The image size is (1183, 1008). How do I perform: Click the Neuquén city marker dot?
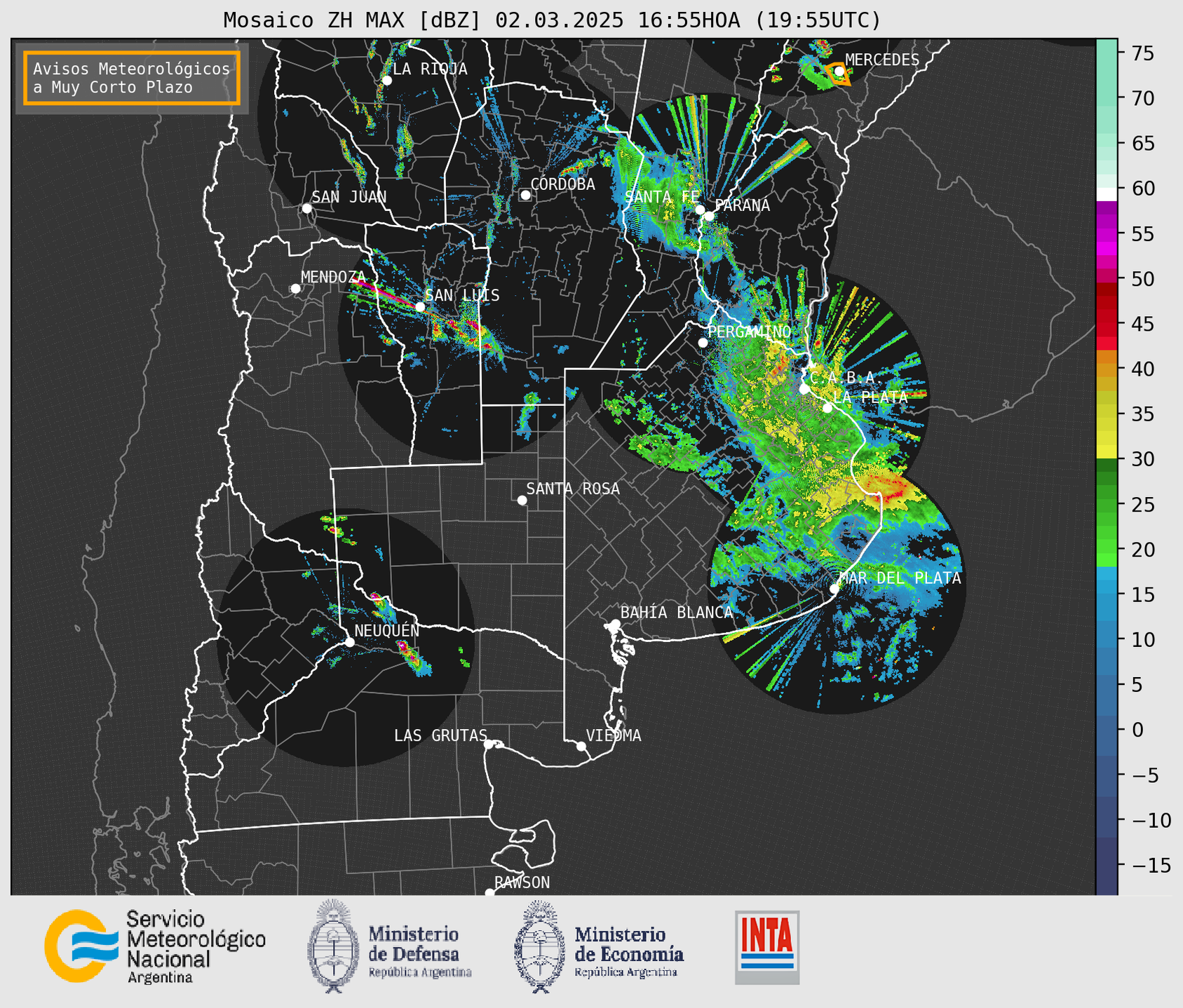point(349,642)
